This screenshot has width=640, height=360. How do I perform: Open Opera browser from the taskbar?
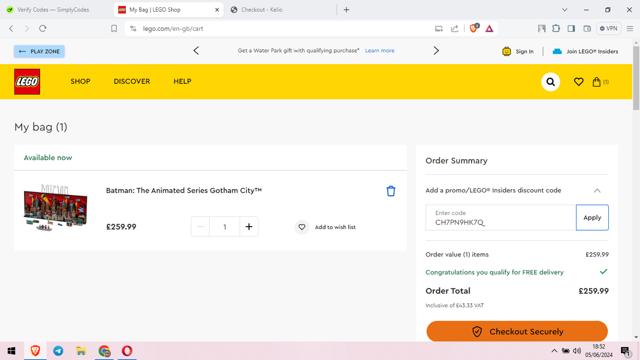[x=127, y=351]
